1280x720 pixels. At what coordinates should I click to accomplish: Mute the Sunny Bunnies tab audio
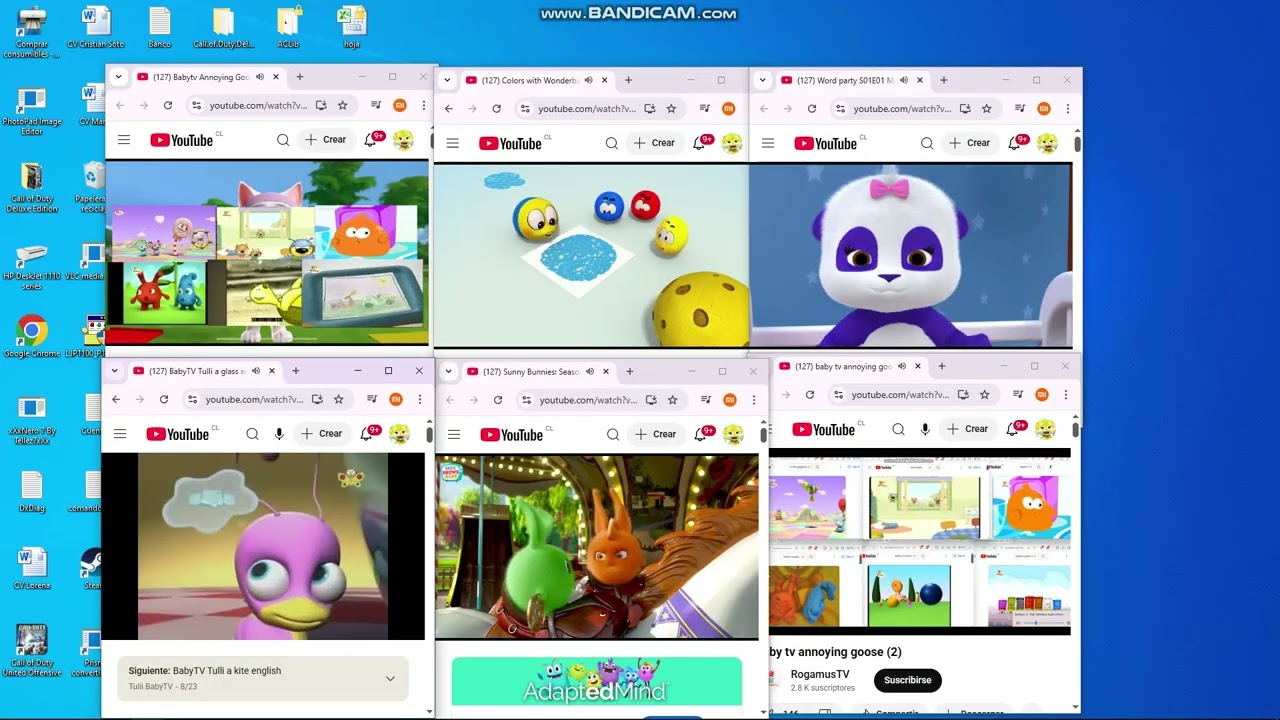[589, 371]
